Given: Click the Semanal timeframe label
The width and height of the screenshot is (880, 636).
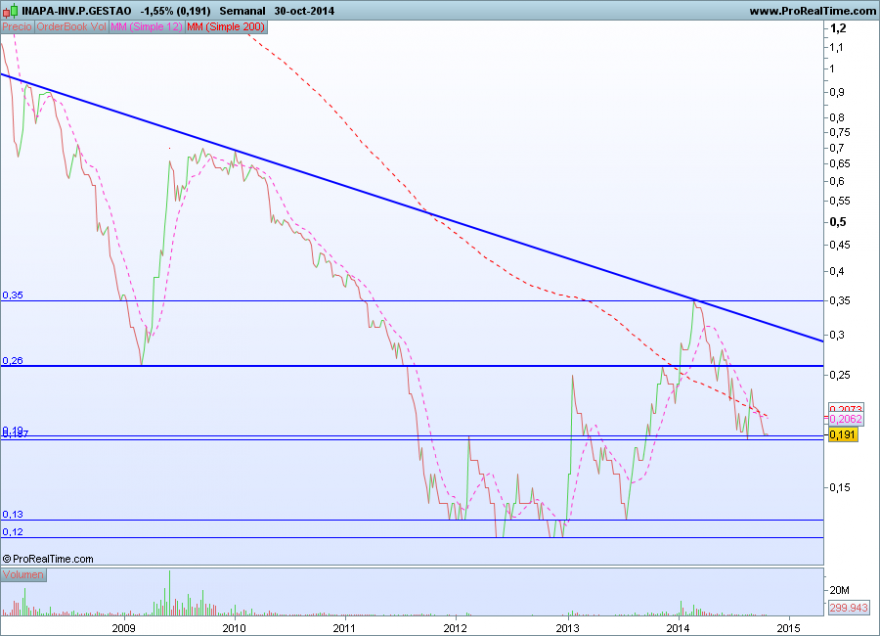Looking at the screenshot, I should (x=242, y=11).
